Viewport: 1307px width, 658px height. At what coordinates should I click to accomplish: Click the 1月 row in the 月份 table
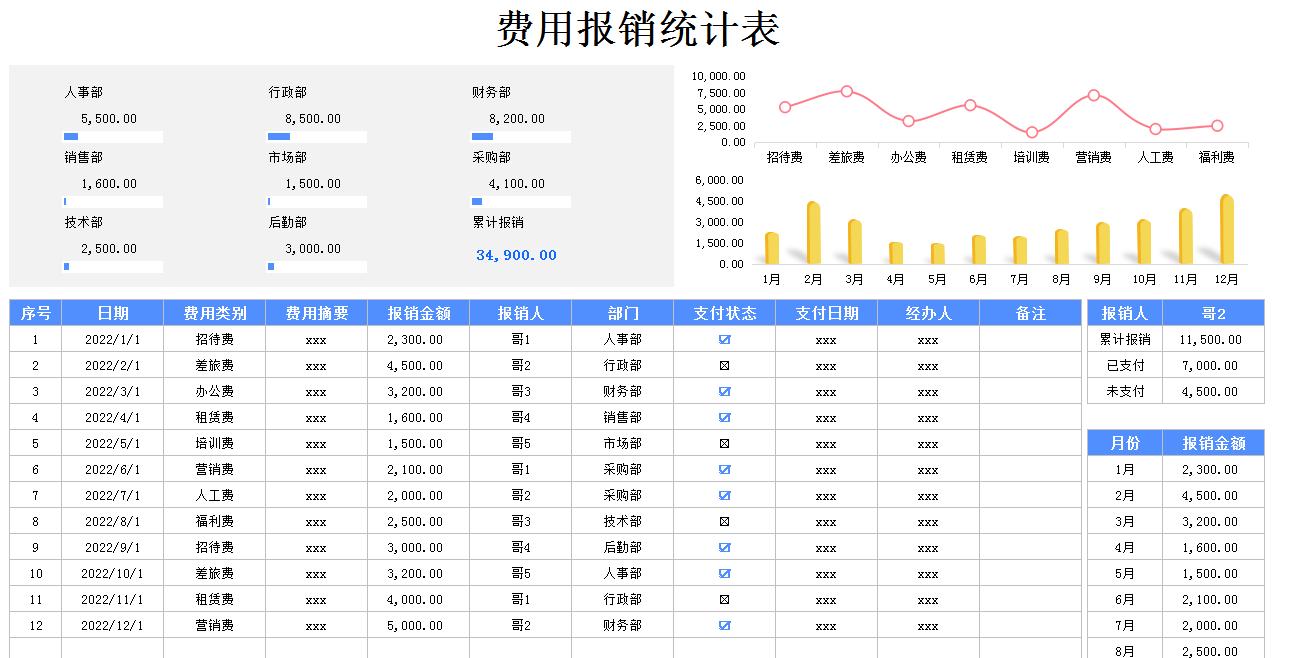tap(1124, 469)
